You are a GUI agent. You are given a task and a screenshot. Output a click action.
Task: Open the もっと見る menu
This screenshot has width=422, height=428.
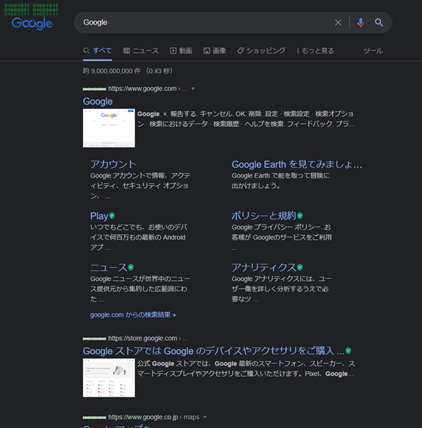click(x=315, y=51)
